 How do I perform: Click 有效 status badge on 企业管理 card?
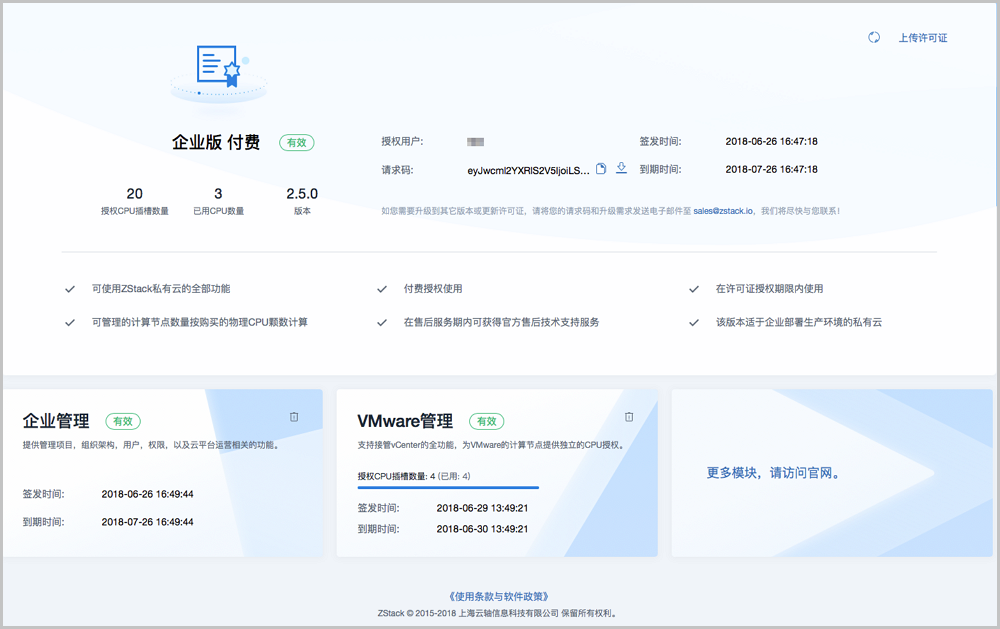pyautogui.click(x=122, y=422)
